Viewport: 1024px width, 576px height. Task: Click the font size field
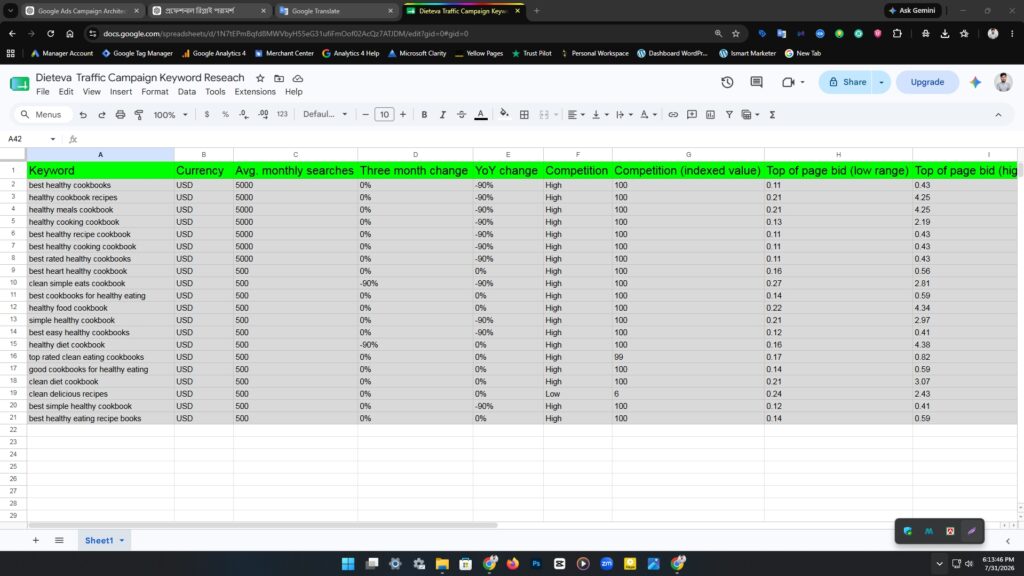(x=384, y=115)
